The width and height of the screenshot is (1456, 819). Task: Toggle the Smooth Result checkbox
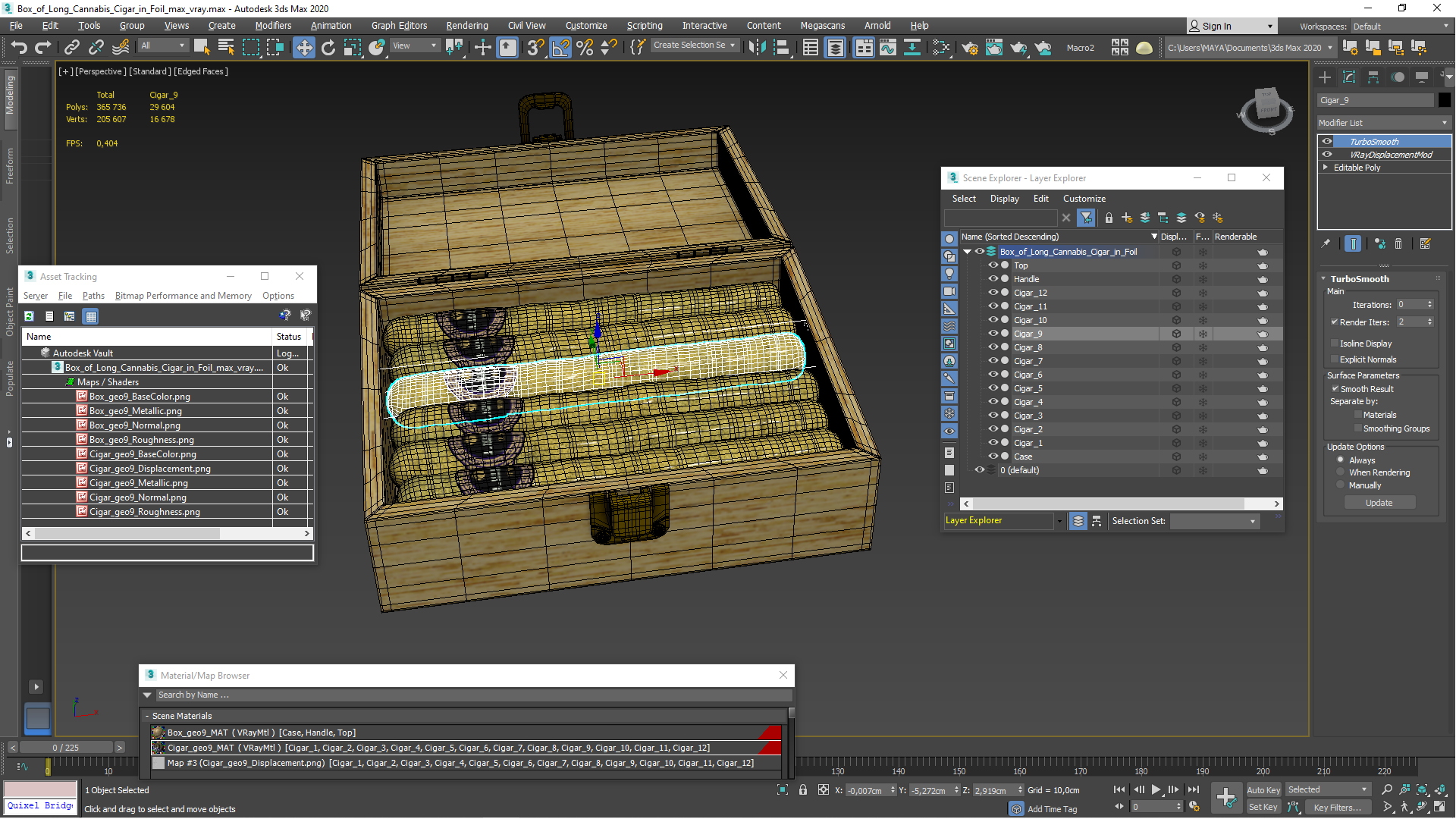[x=1335, y=388]
